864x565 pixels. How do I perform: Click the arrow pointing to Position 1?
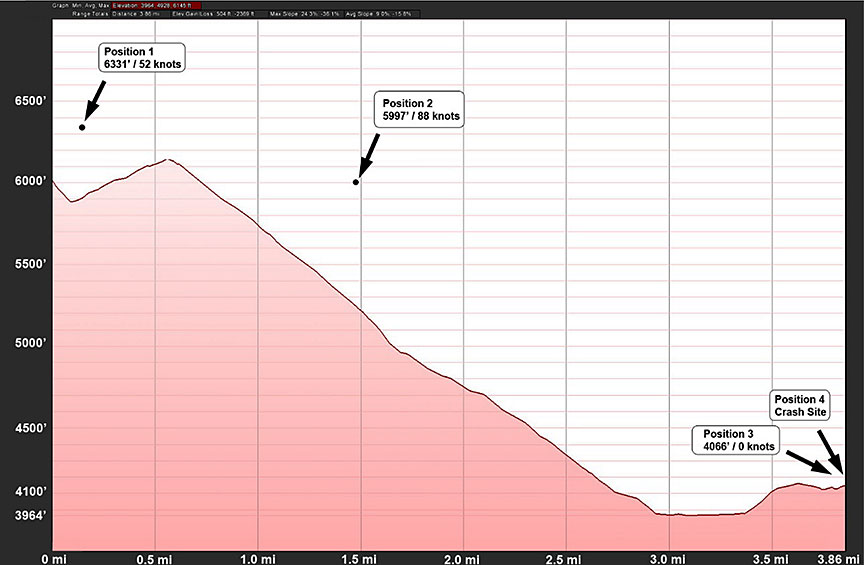tap(93, 100)
